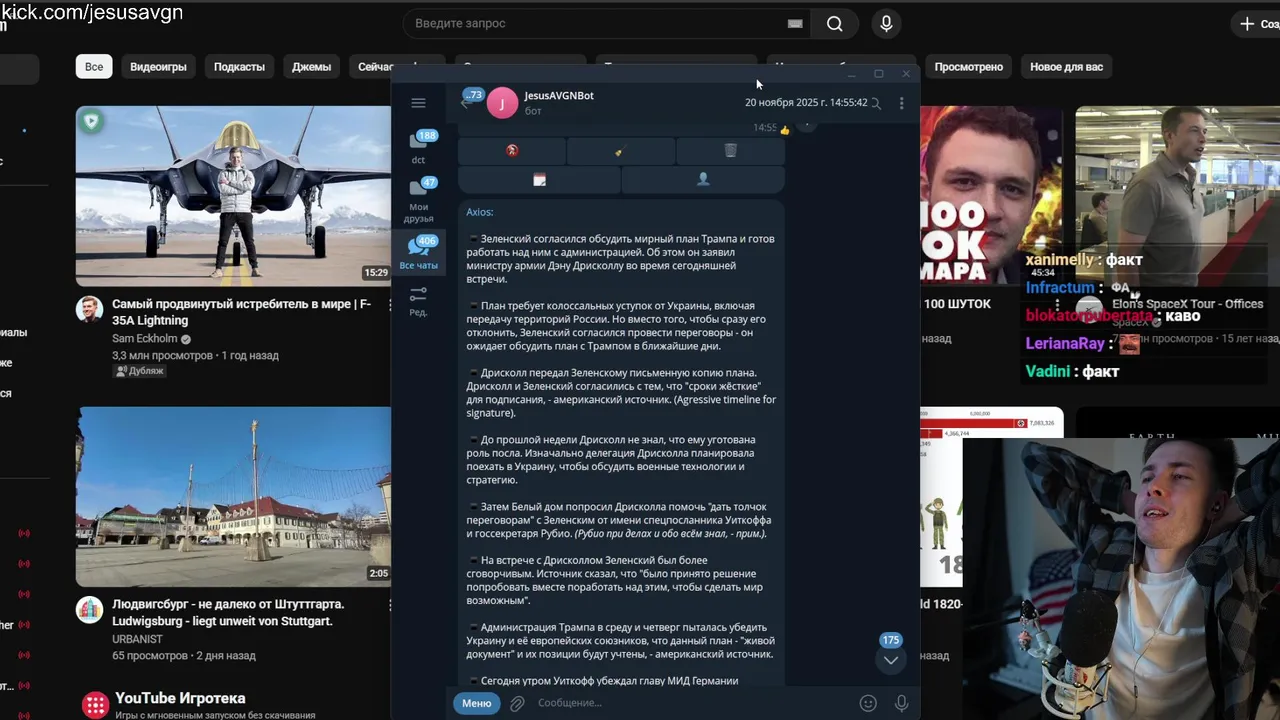Click stream chat message from Vadini

pyautogui.click(x=1072, y=371)
